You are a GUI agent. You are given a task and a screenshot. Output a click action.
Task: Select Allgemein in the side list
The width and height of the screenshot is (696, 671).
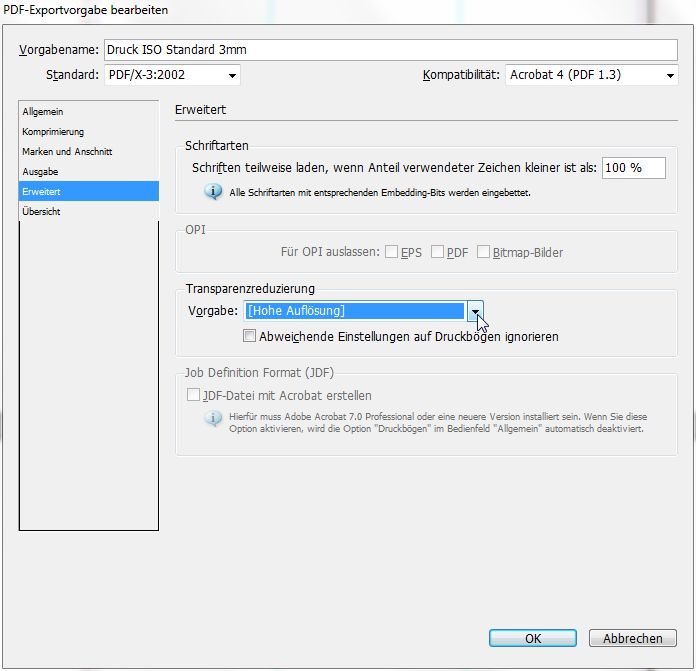pyautogui.click(x=43, y=112)
